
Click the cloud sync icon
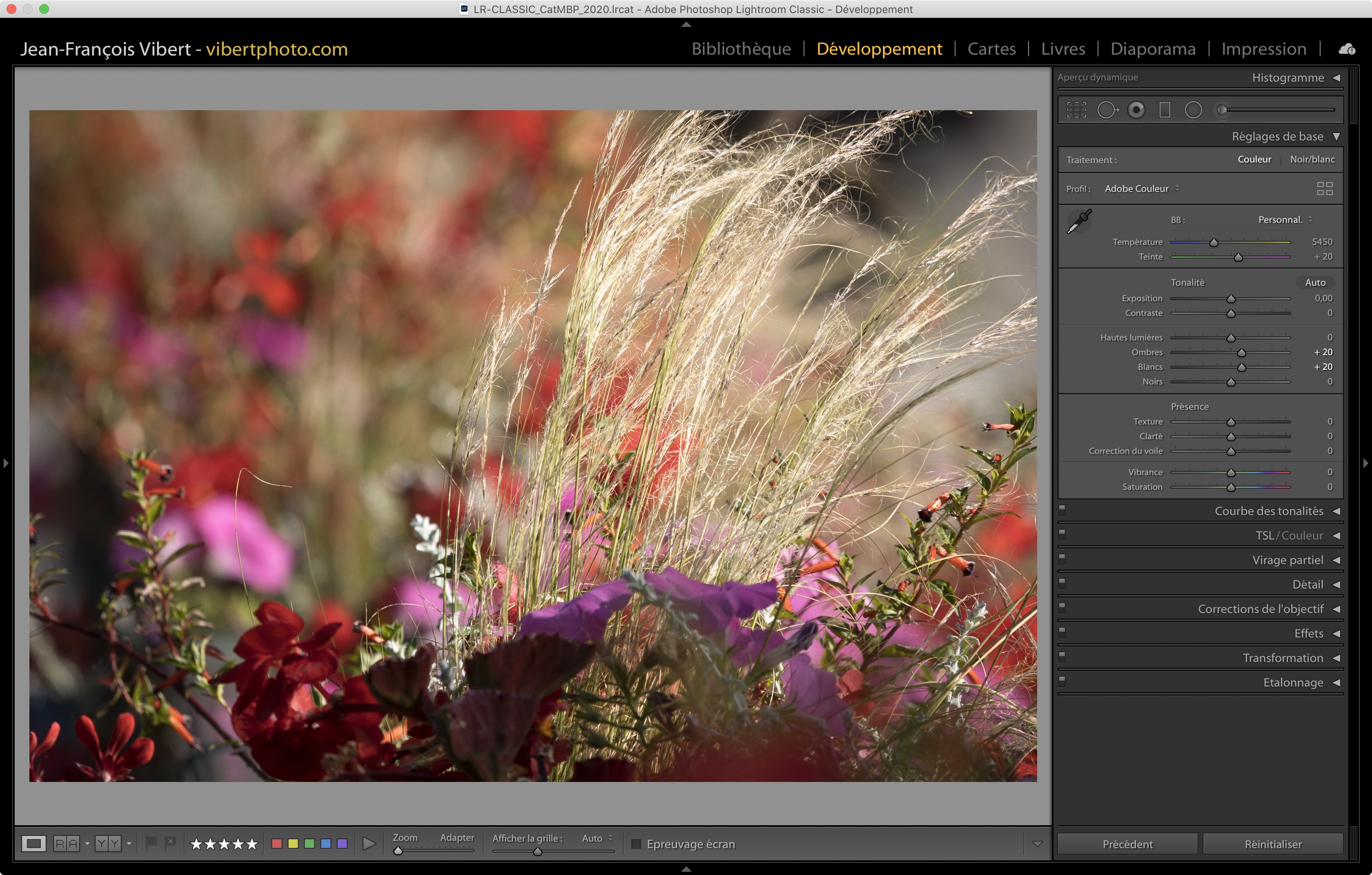tap(1347, 49)
